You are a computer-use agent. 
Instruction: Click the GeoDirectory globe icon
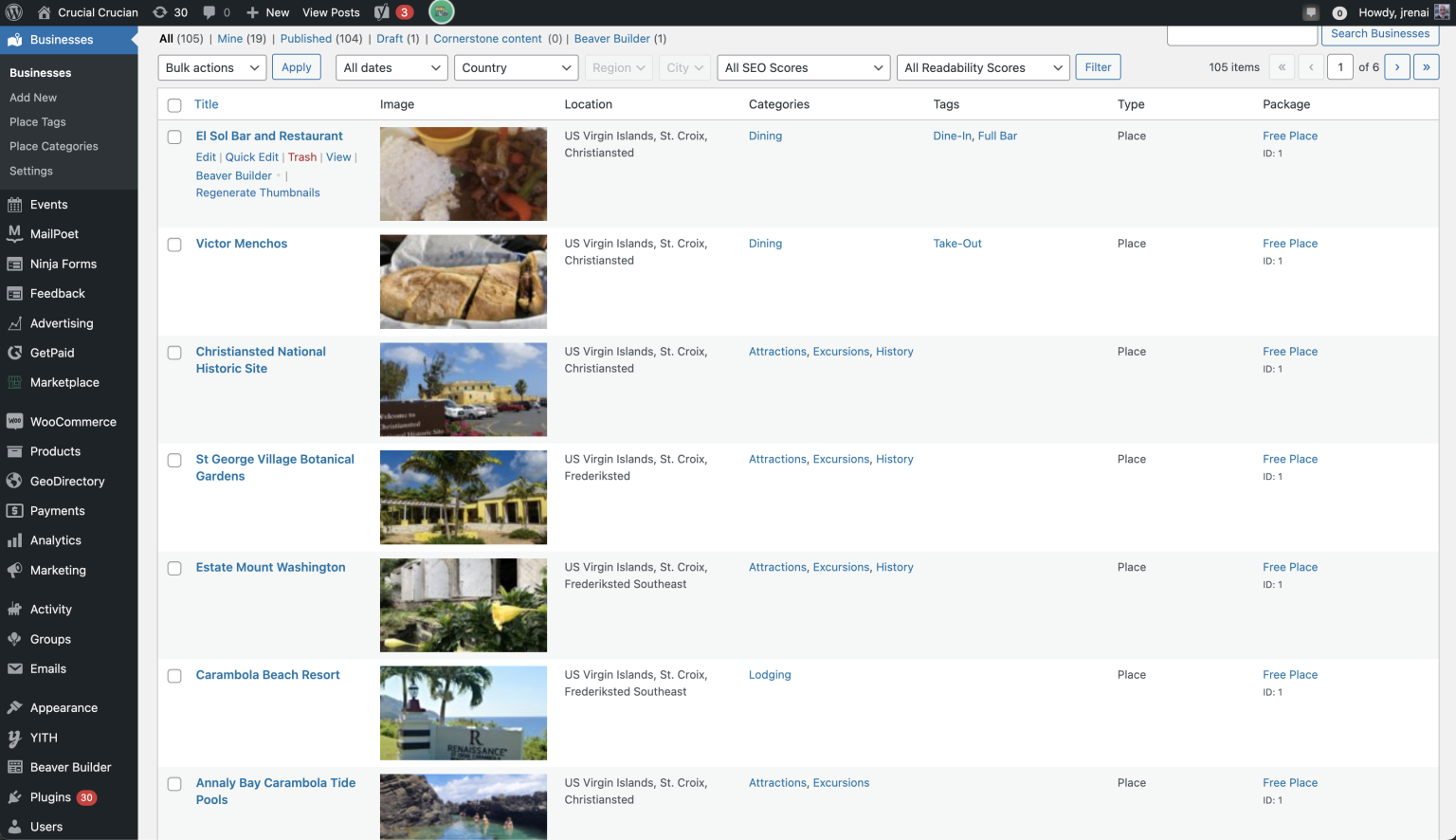[x=14, y=482]
